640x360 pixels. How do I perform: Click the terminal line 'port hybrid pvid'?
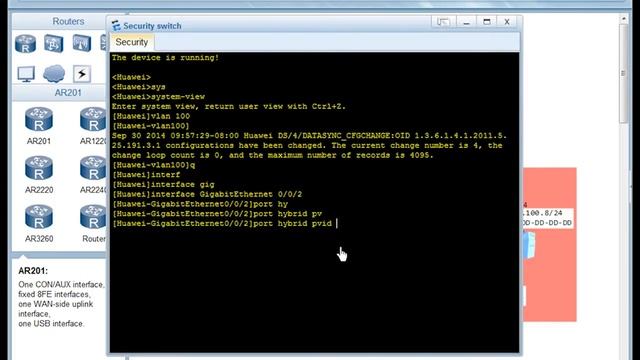coord(222,224)
